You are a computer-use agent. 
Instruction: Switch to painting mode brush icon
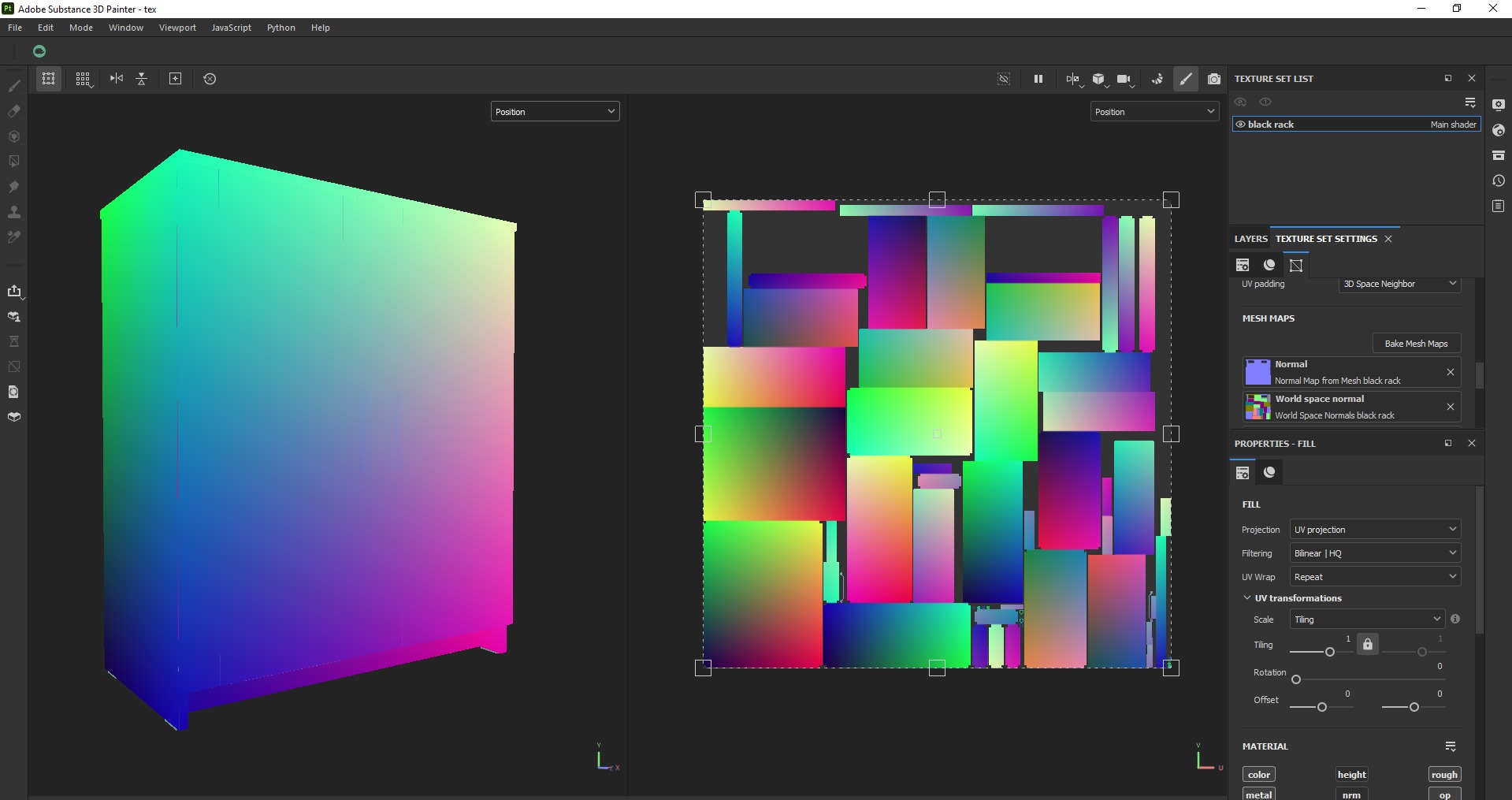[1186, 79]
